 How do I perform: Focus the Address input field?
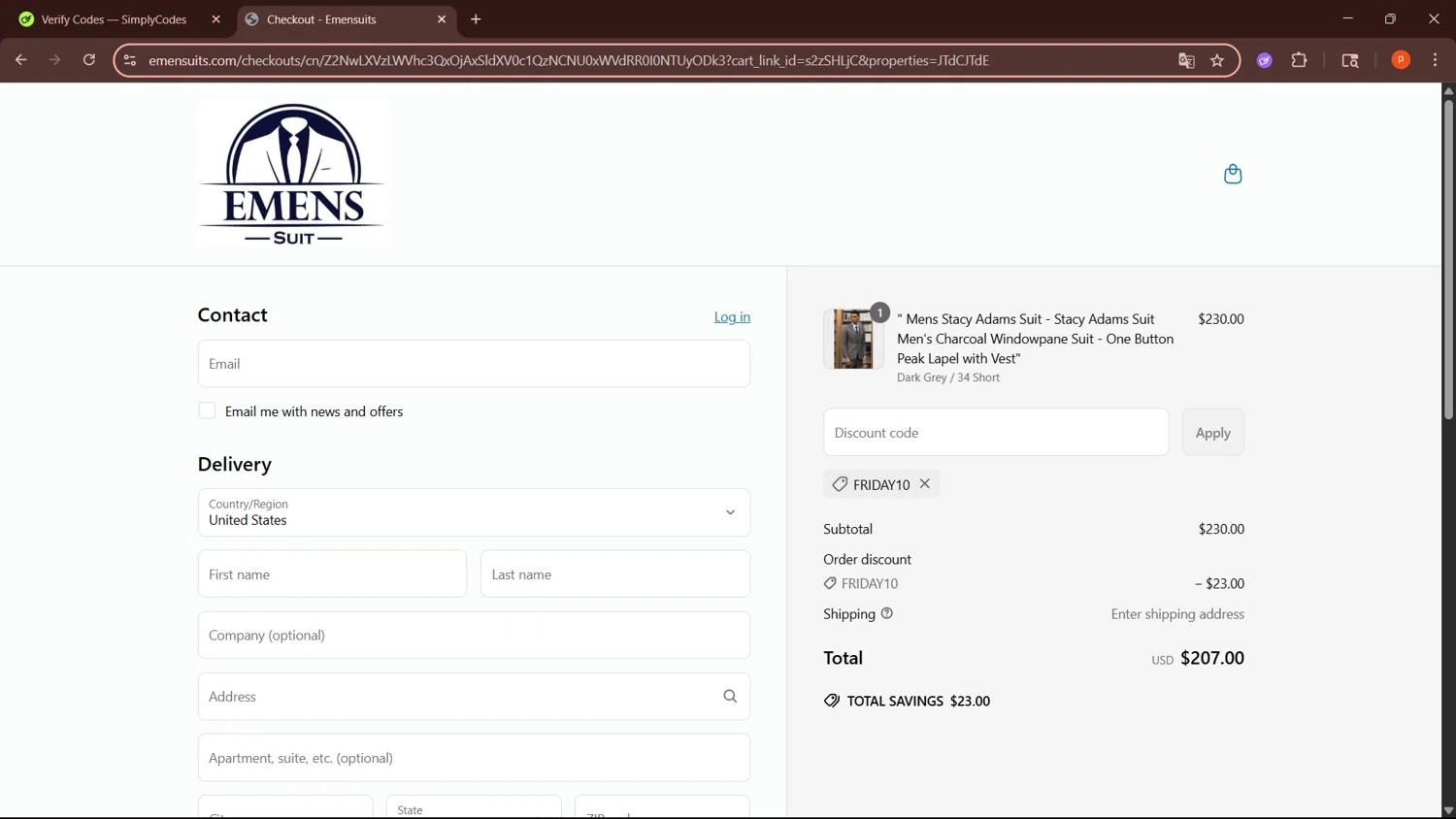click(x=474, y=696)
